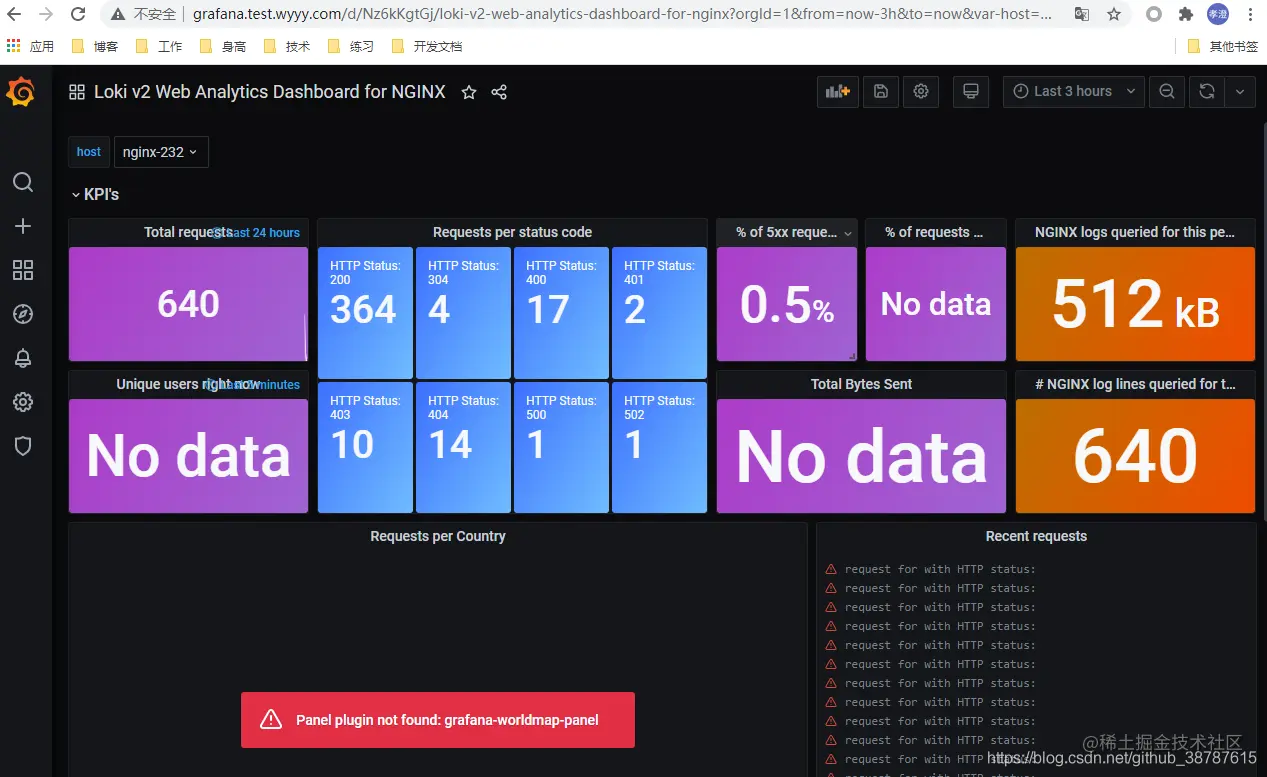Click the HTTP Status 502 tile
The width and height of the screenshot is (1267, 777).
[x=659, y=448]
